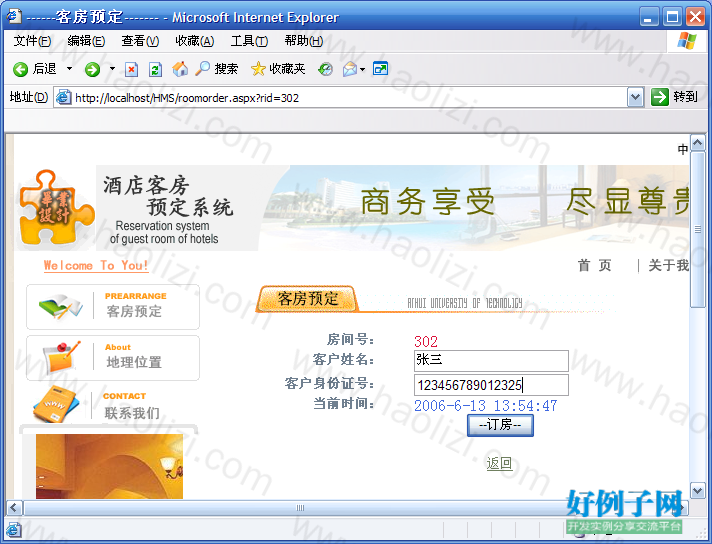Maximize the Internet Explorer window
This screenshot has height=544, width=712.
672,17
